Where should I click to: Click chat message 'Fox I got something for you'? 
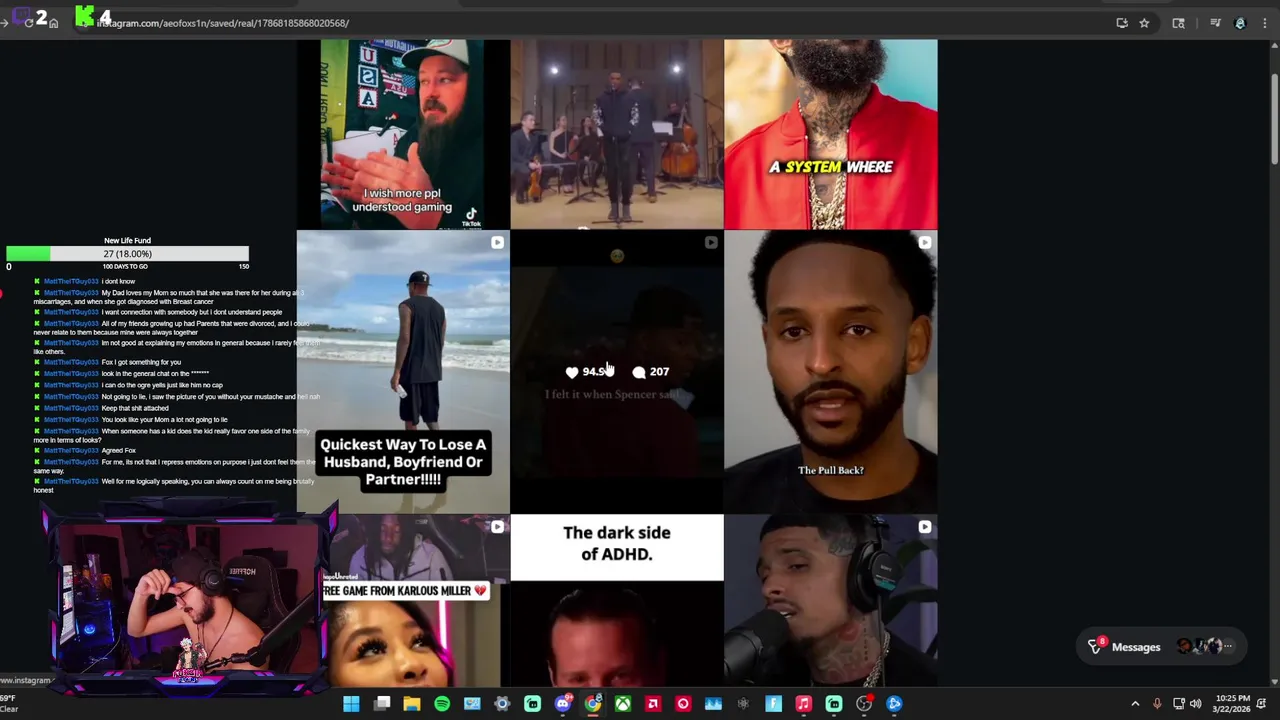tap(141, 362)
